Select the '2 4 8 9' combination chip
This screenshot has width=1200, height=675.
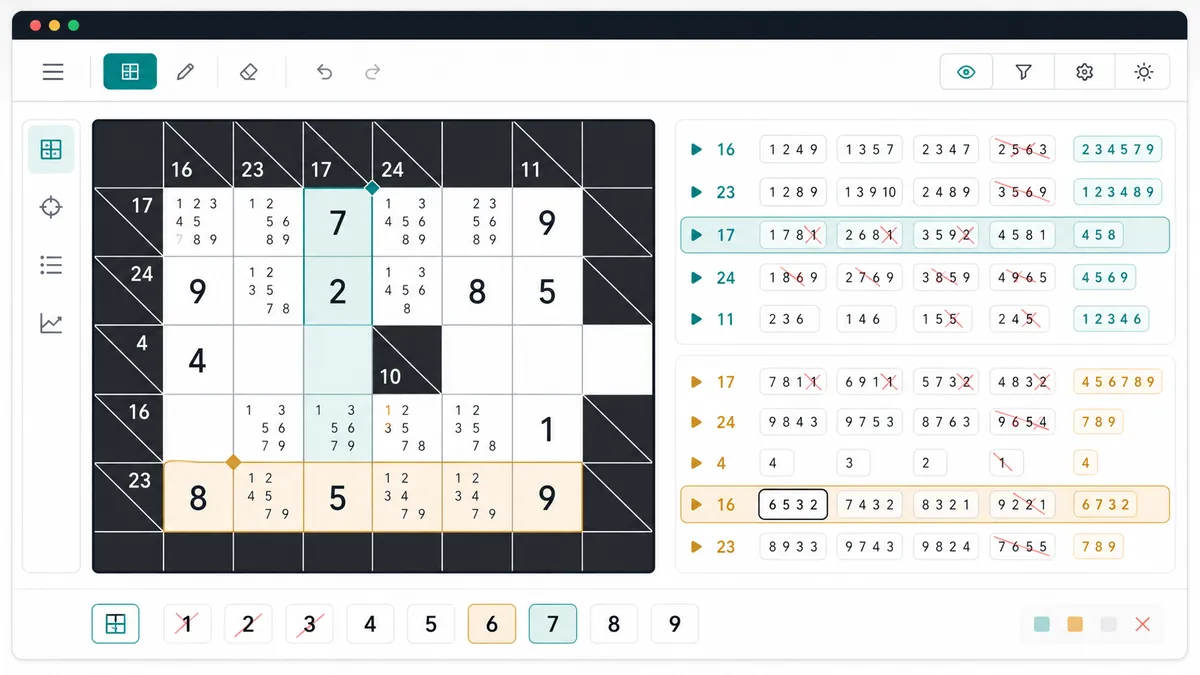947,192
